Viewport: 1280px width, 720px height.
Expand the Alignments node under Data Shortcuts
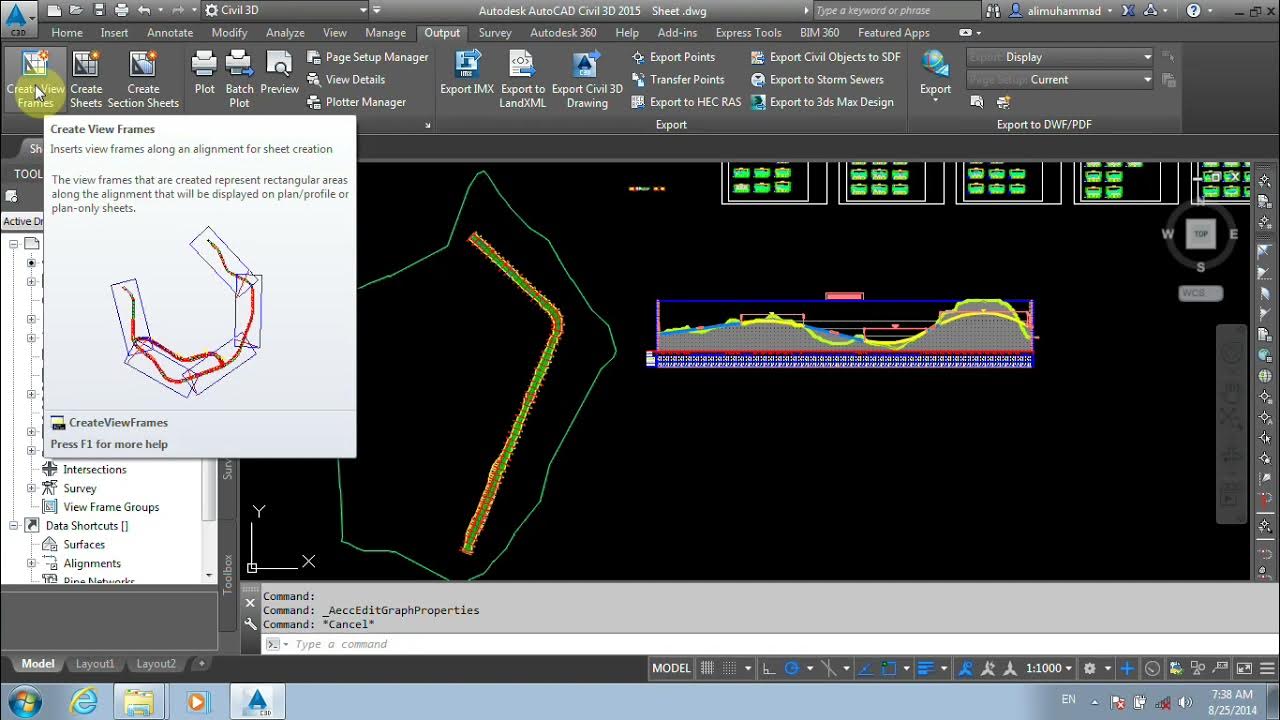pos(31,563)
